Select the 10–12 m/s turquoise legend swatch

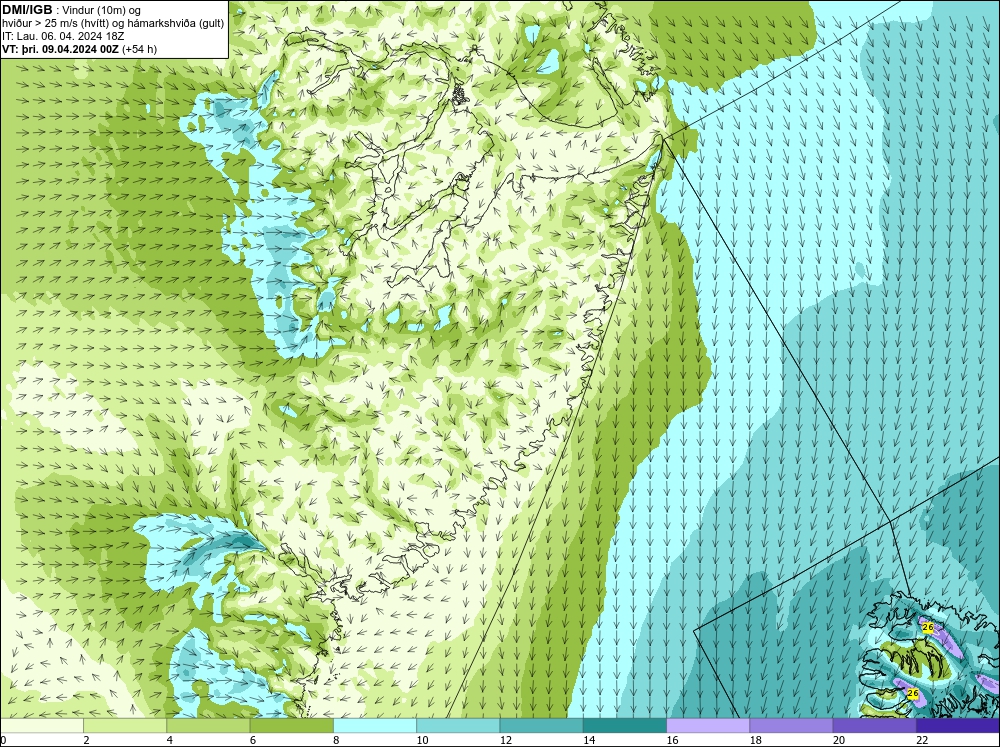pyautogui.click(x=458, y=725)
